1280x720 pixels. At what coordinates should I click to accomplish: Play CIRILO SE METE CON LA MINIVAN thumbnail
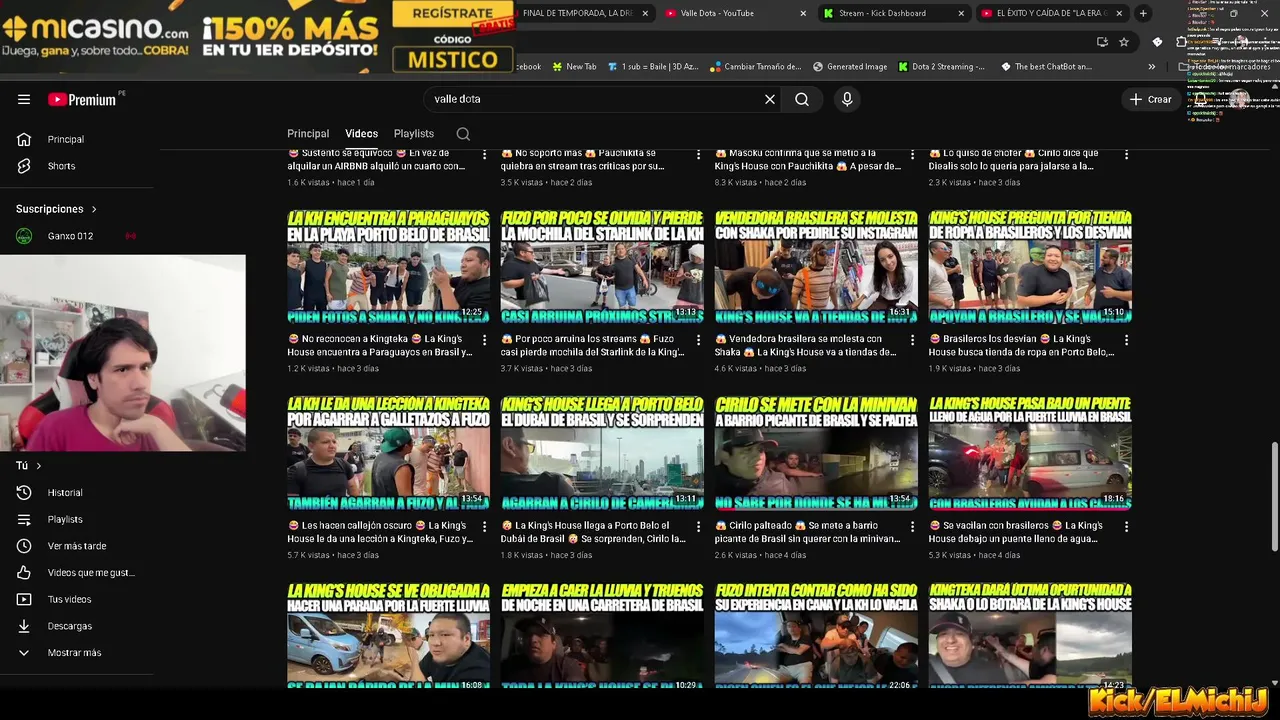tap(816, 453)
